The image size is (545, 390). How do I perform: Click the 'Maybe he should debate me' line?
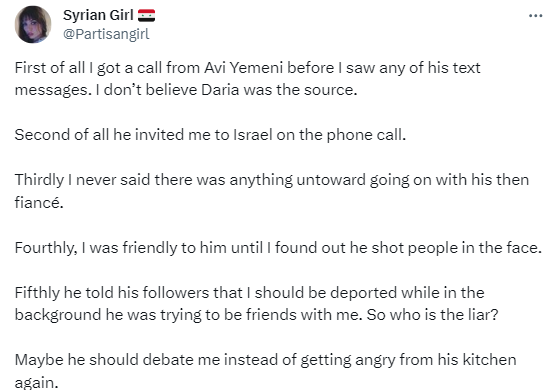click(266, 360)
